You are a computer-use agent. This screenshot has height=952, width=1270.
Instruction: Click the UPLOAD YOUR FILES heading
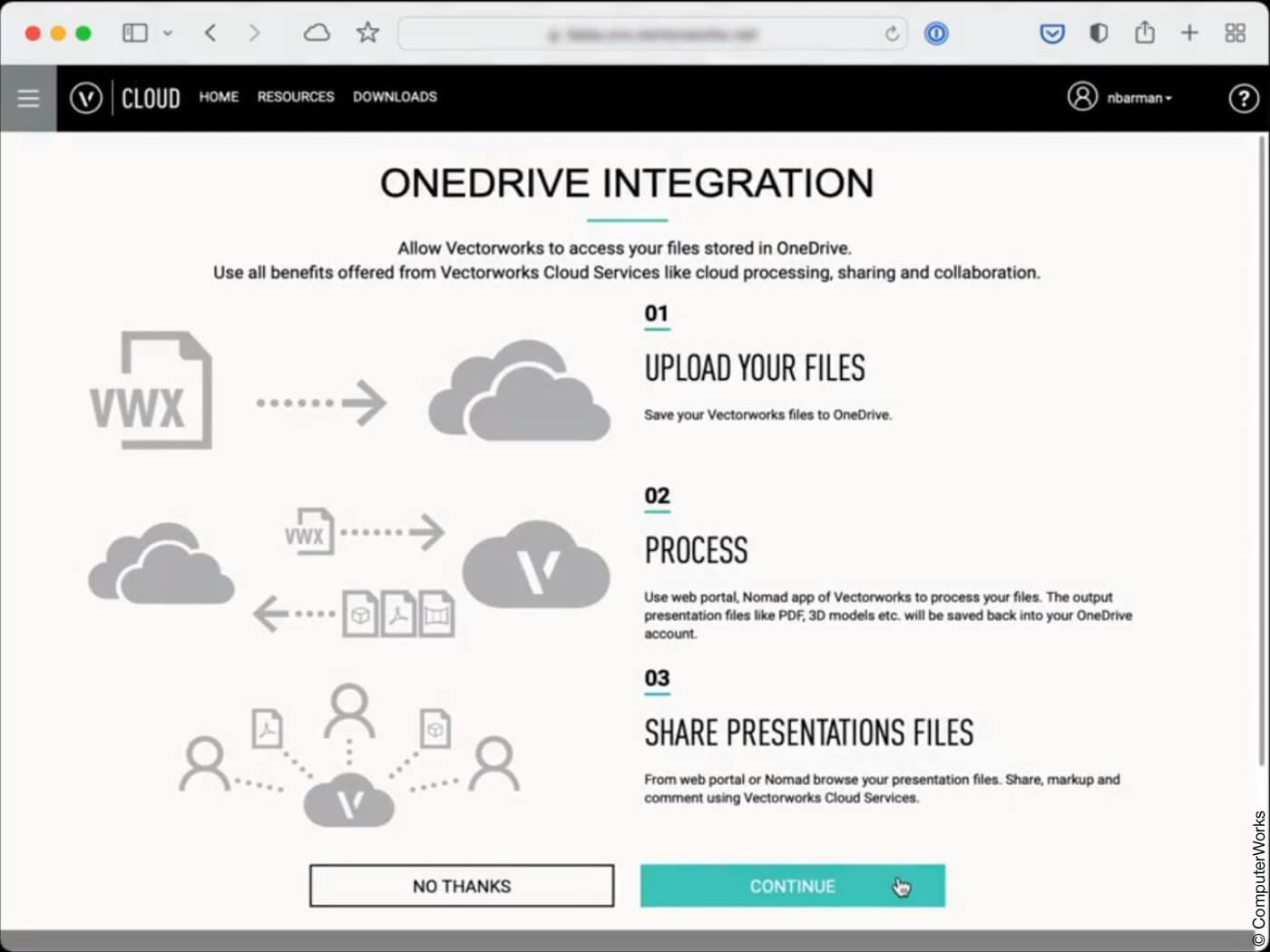coord(755,368)
